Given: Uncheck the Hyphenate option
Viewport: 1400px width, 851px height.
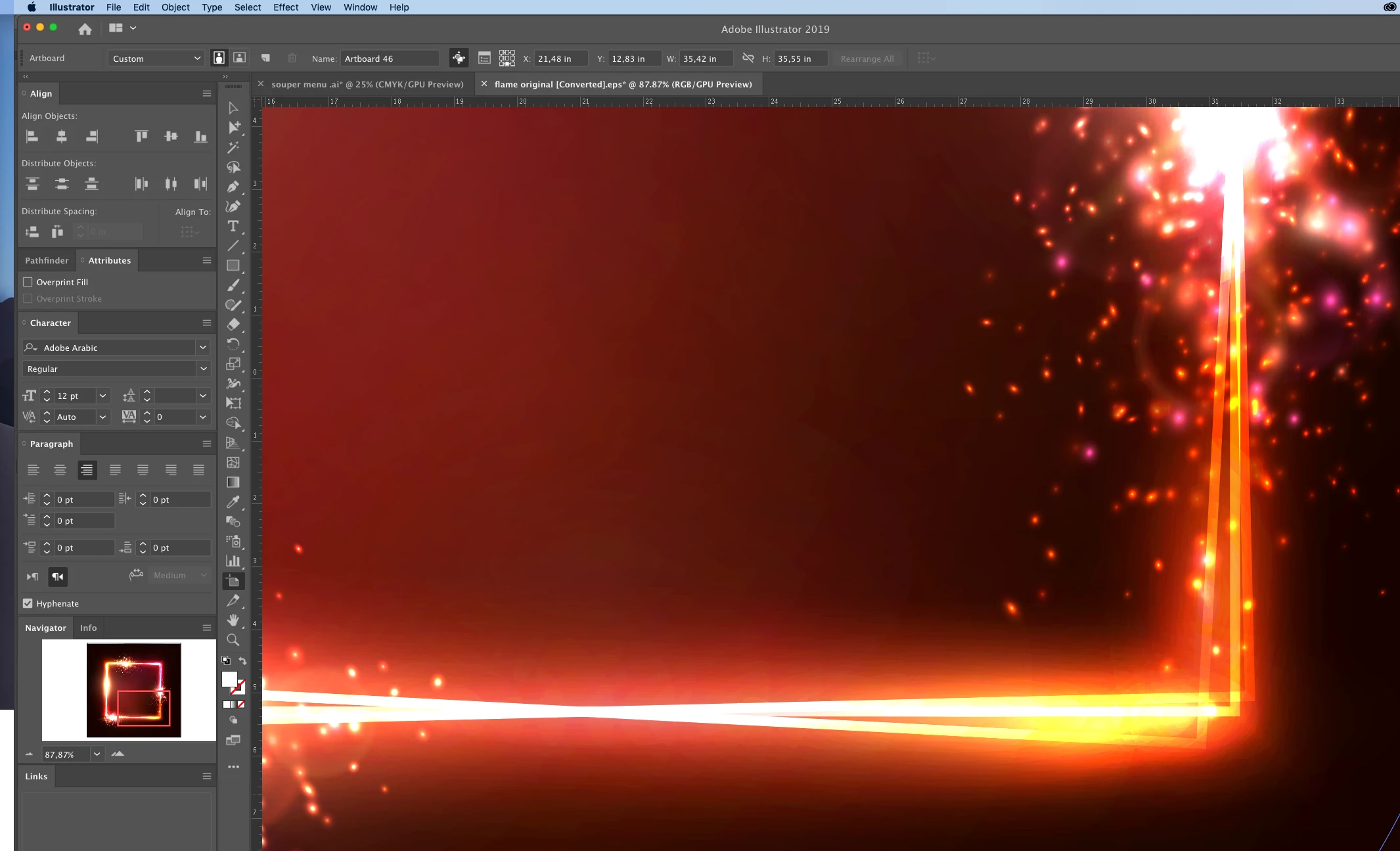Looking at the screenshot, I should (28, 603).
